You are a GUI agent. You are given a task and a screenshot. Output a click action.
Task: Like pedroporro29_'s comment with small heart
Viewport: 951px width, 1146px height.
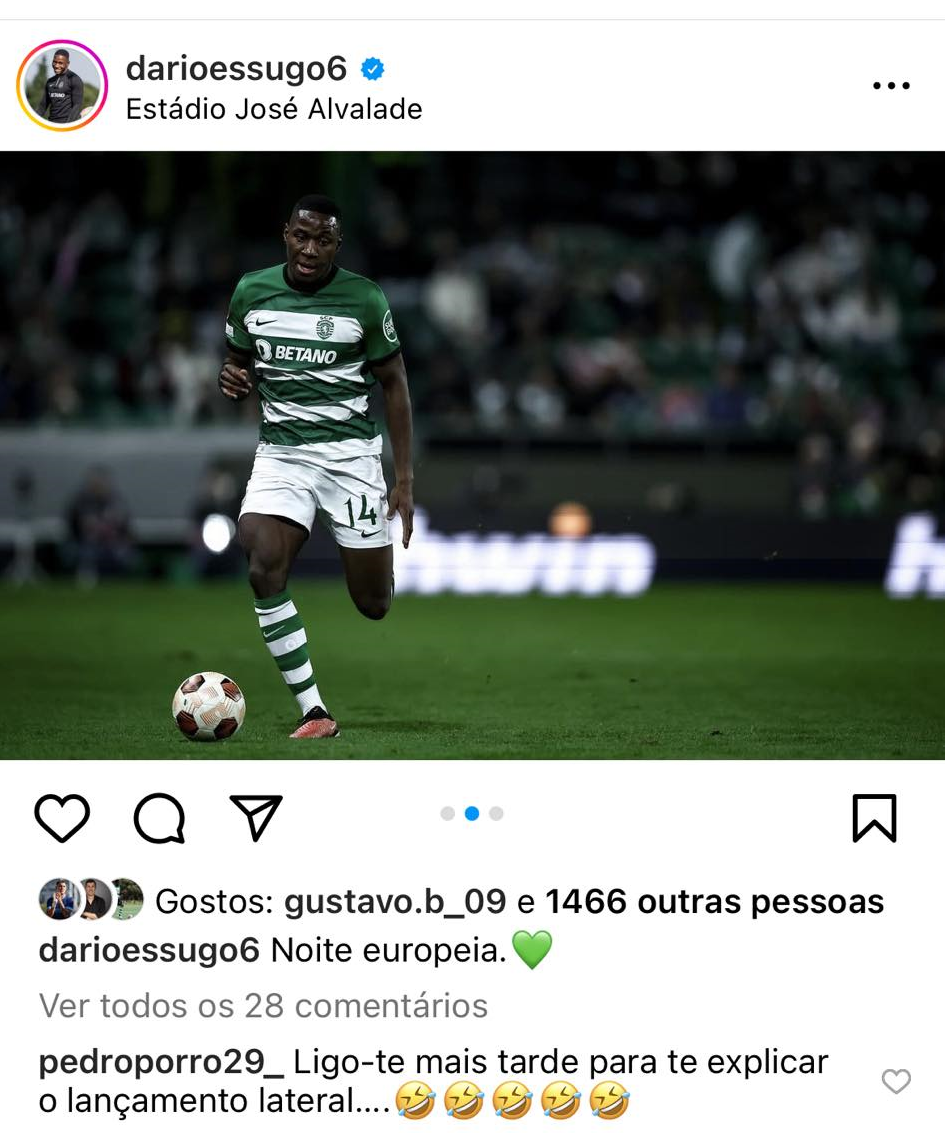point(895,1081)
